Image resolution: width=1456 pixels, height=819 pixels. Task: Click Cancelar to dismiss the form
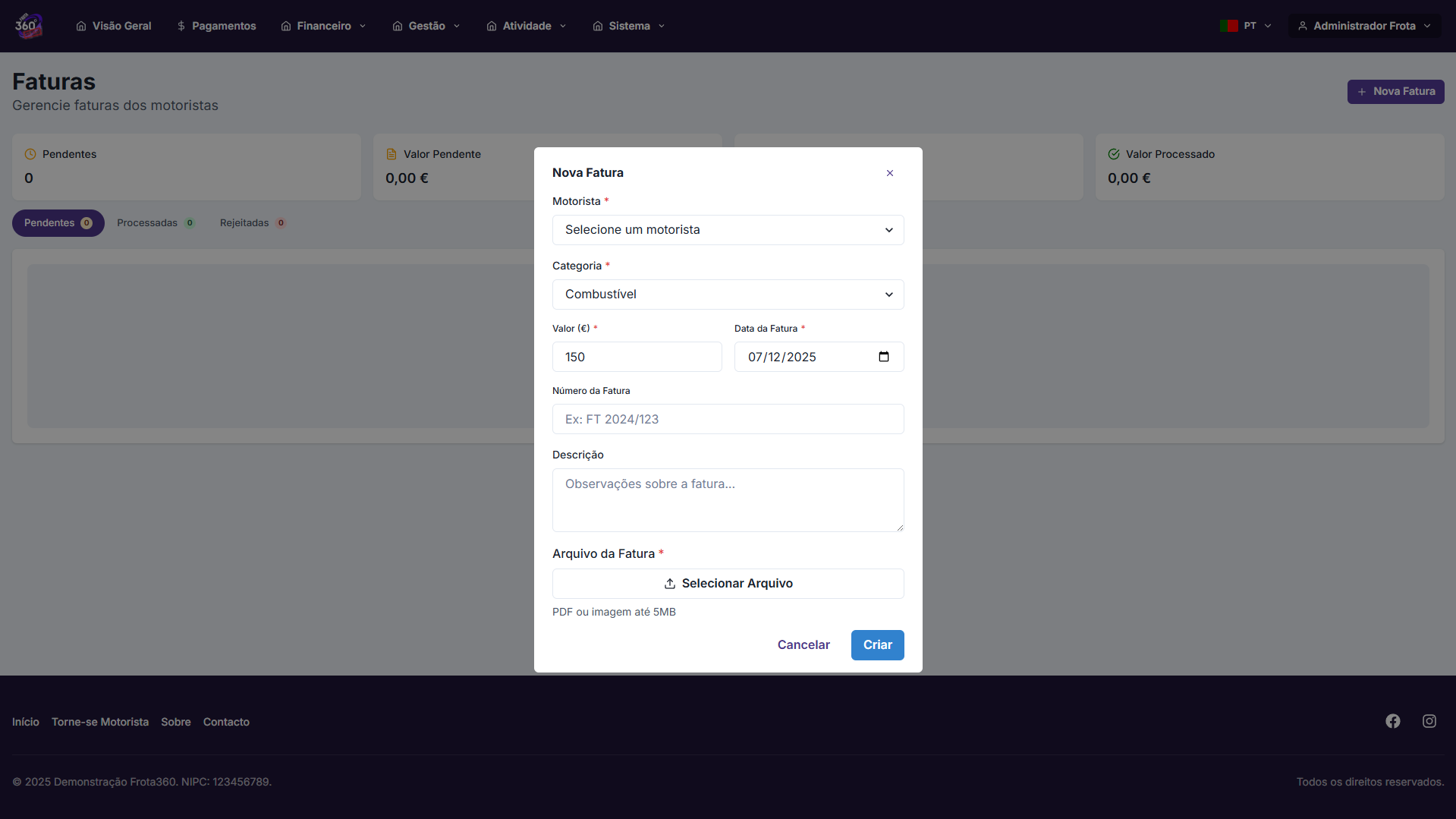pyautogui.click(x=803, y=644)
